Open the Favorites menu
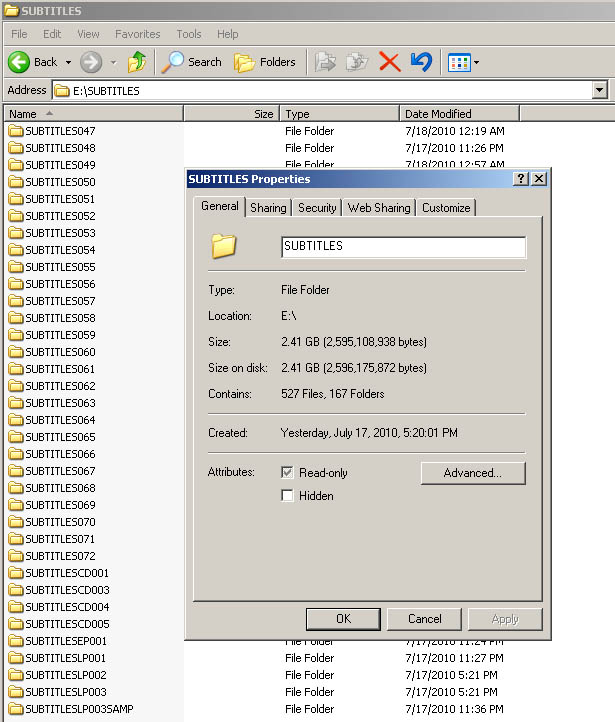615x722 pixels. pos(137,34)
